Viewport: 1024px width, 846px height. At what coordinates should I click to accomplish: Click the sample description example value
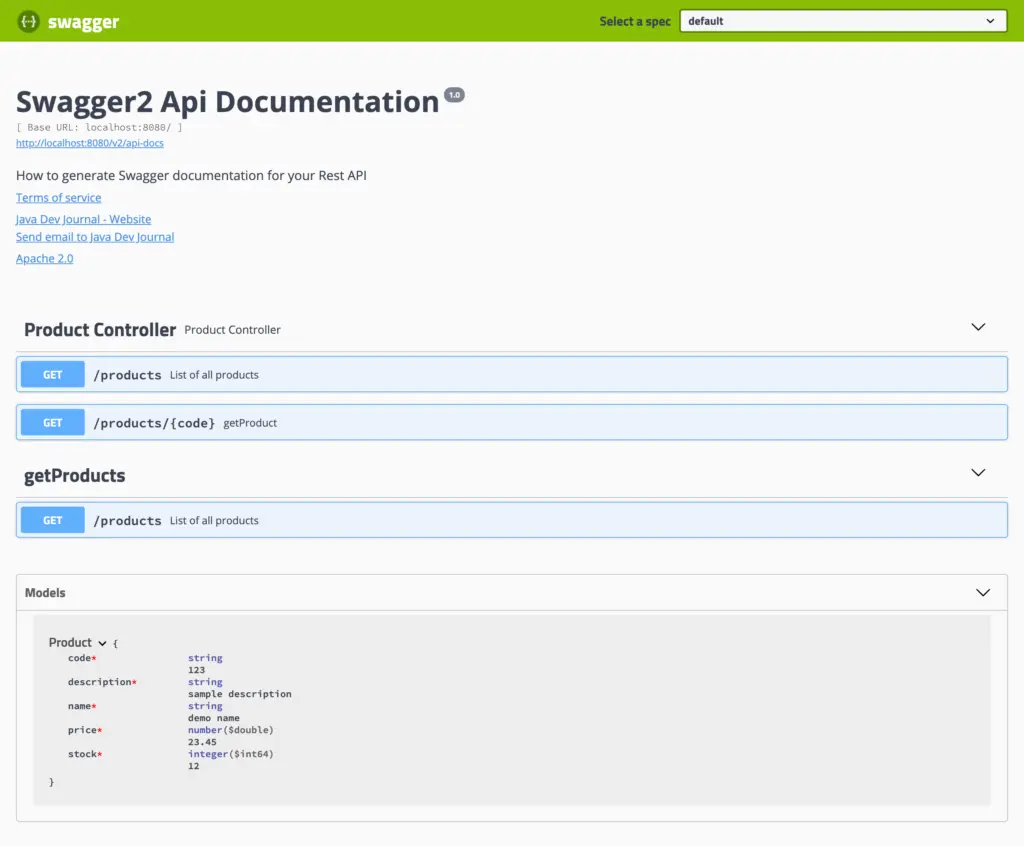(x=240, y=694)
